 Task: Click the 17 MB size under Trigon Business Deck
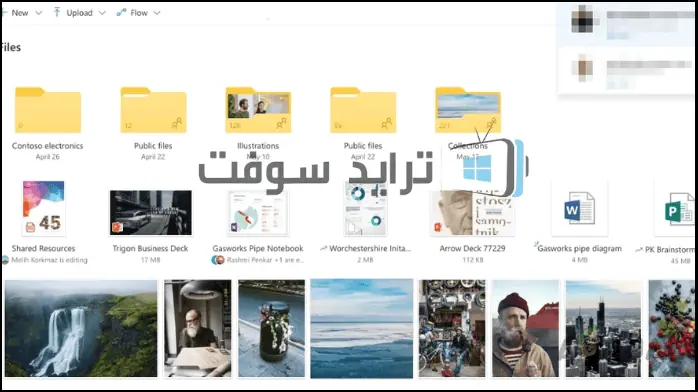pyautogui.click(x=150, y=260)
